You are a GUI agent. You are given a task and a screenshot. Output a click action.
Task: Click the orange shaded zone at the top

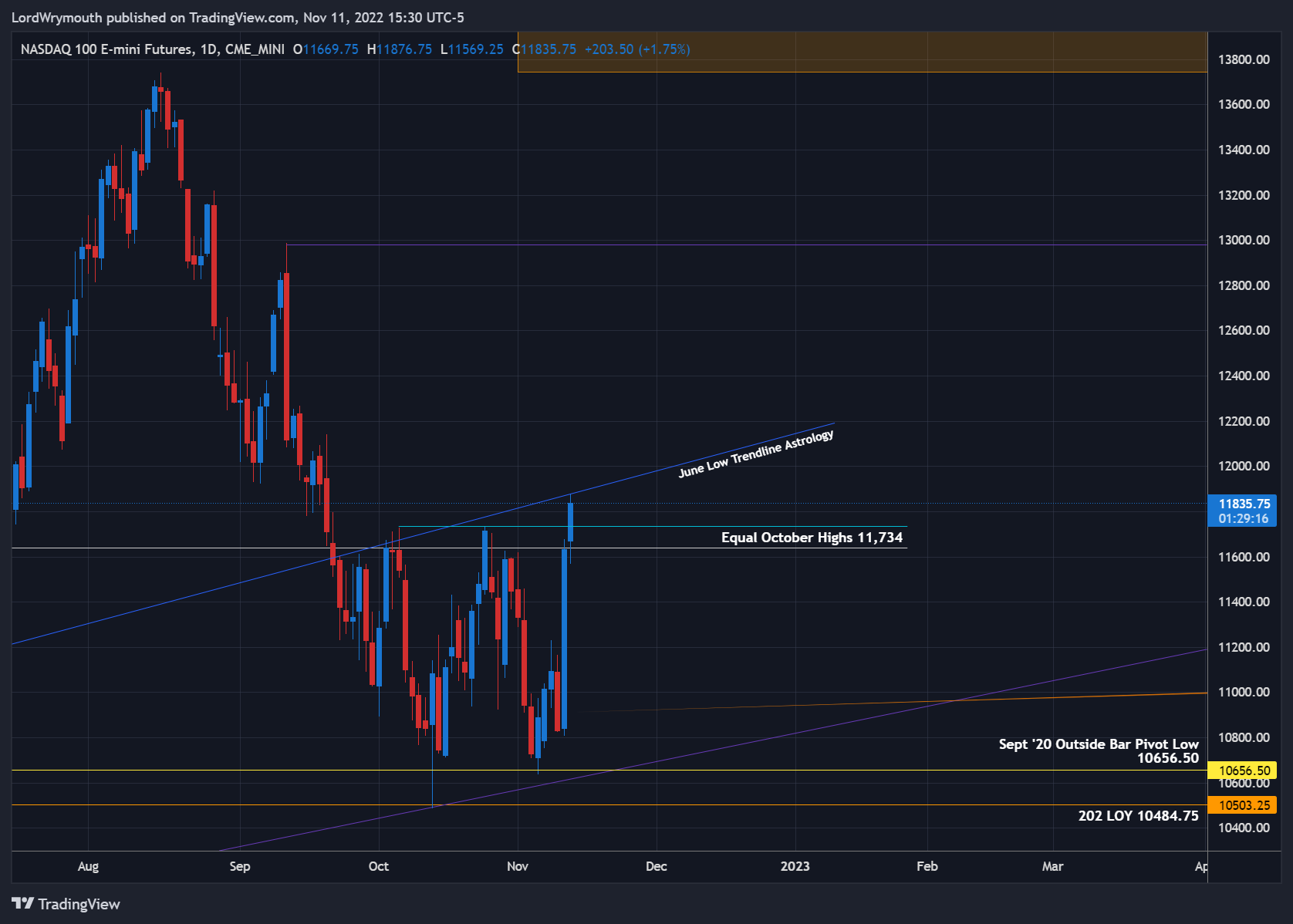863,52
